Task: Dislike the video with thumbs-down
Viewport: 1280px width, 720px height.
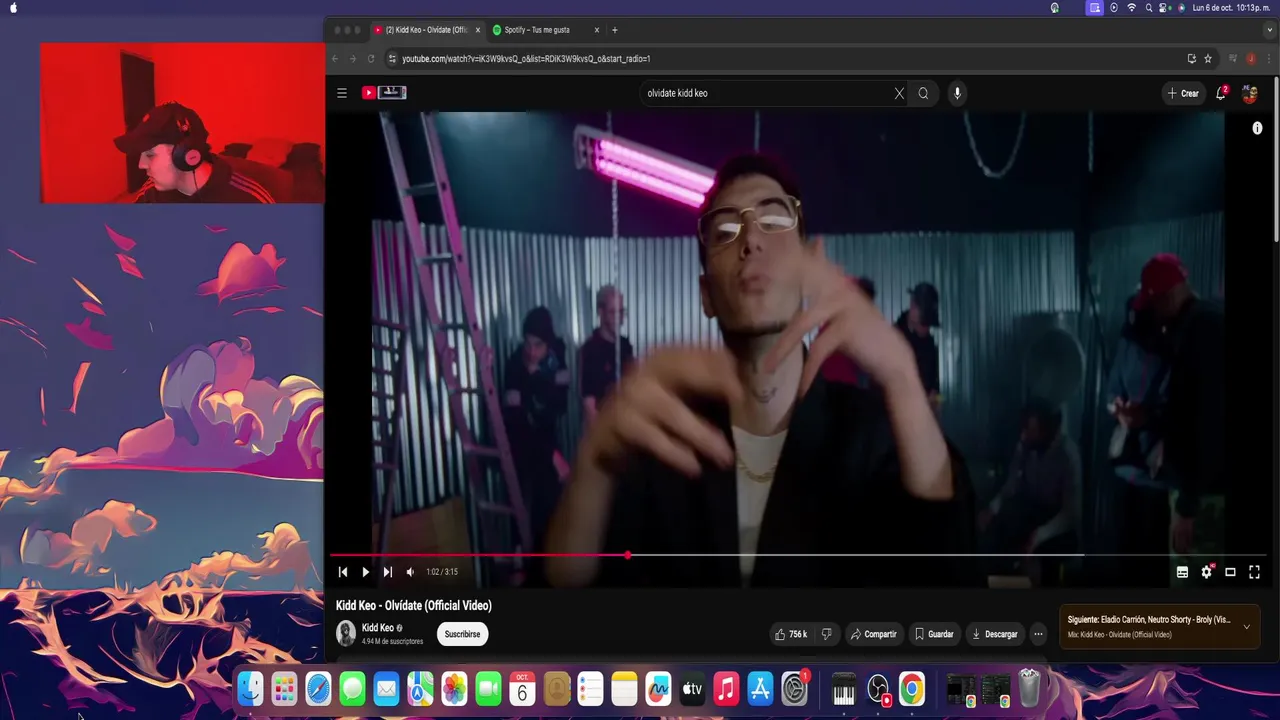Action: pos(826,634)
